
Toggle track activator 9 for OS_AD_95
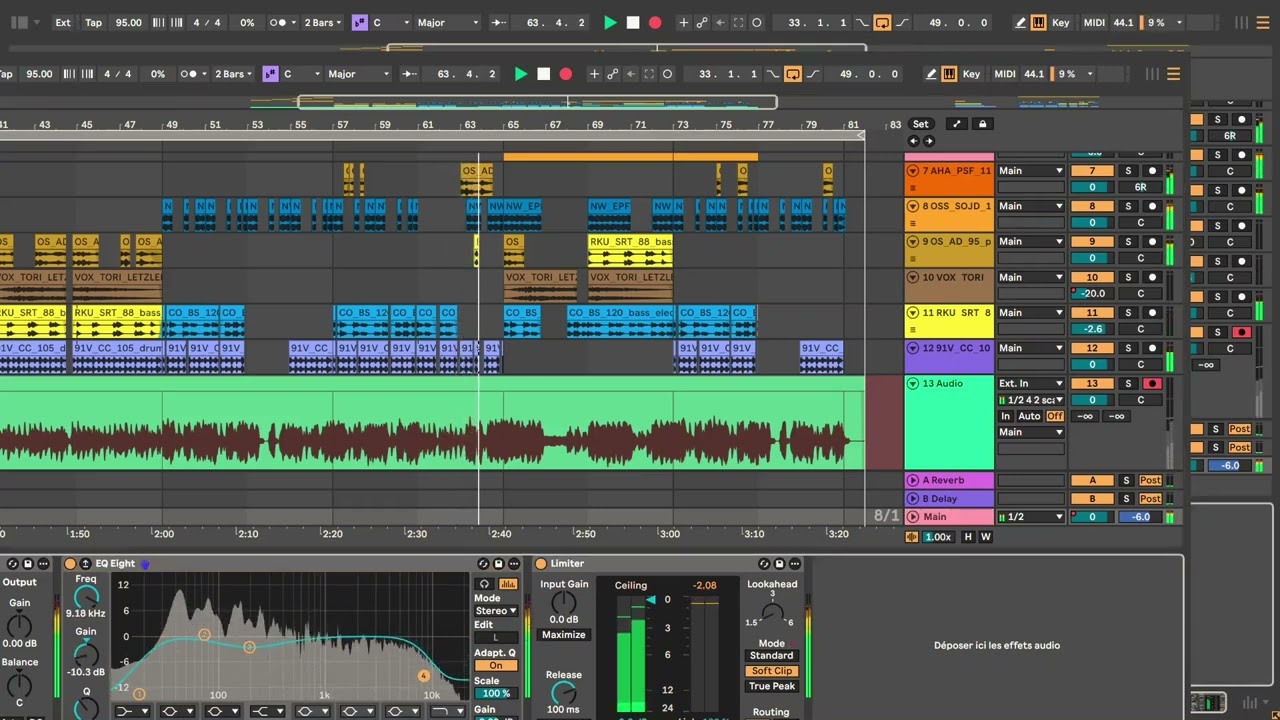(1092, 241)
